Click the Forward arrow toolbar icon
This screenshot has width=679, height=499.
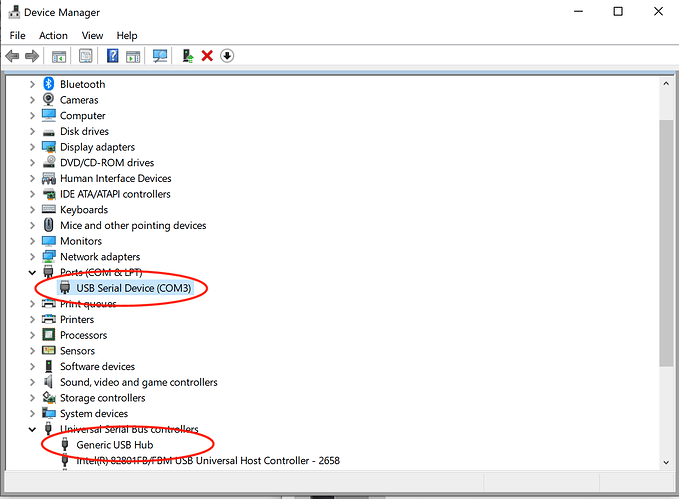[x=32, y=56]
